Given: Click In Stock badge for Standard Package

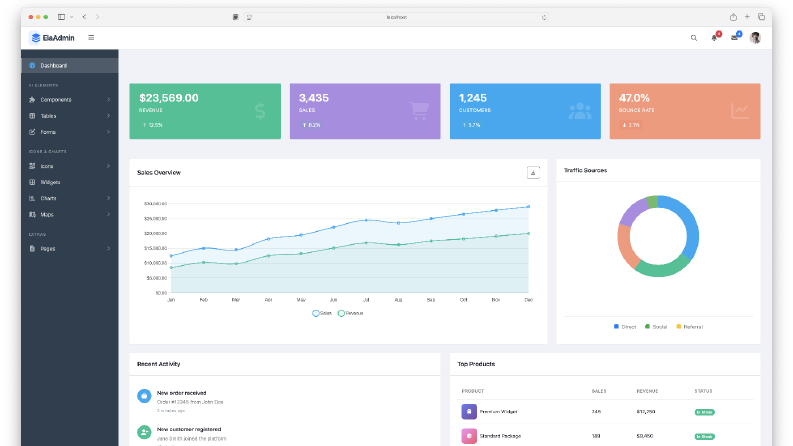Looking at the screenshot, I should pyautogui.click(x=704, y=436).
